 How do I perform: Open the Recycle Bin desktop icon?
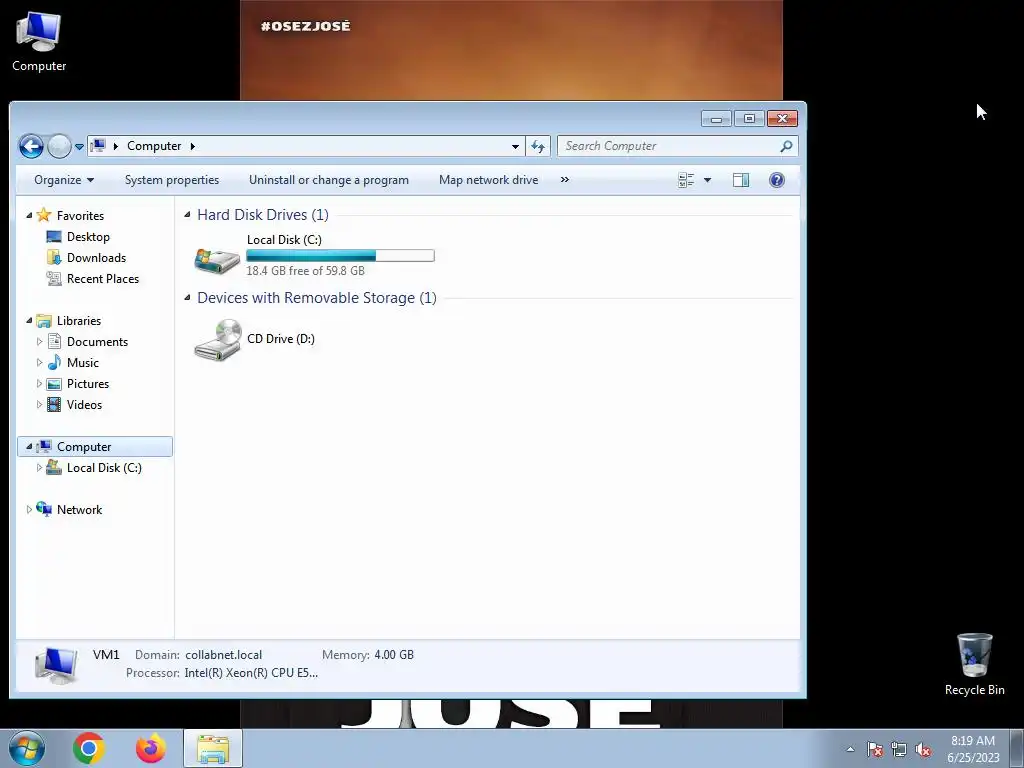974,664
